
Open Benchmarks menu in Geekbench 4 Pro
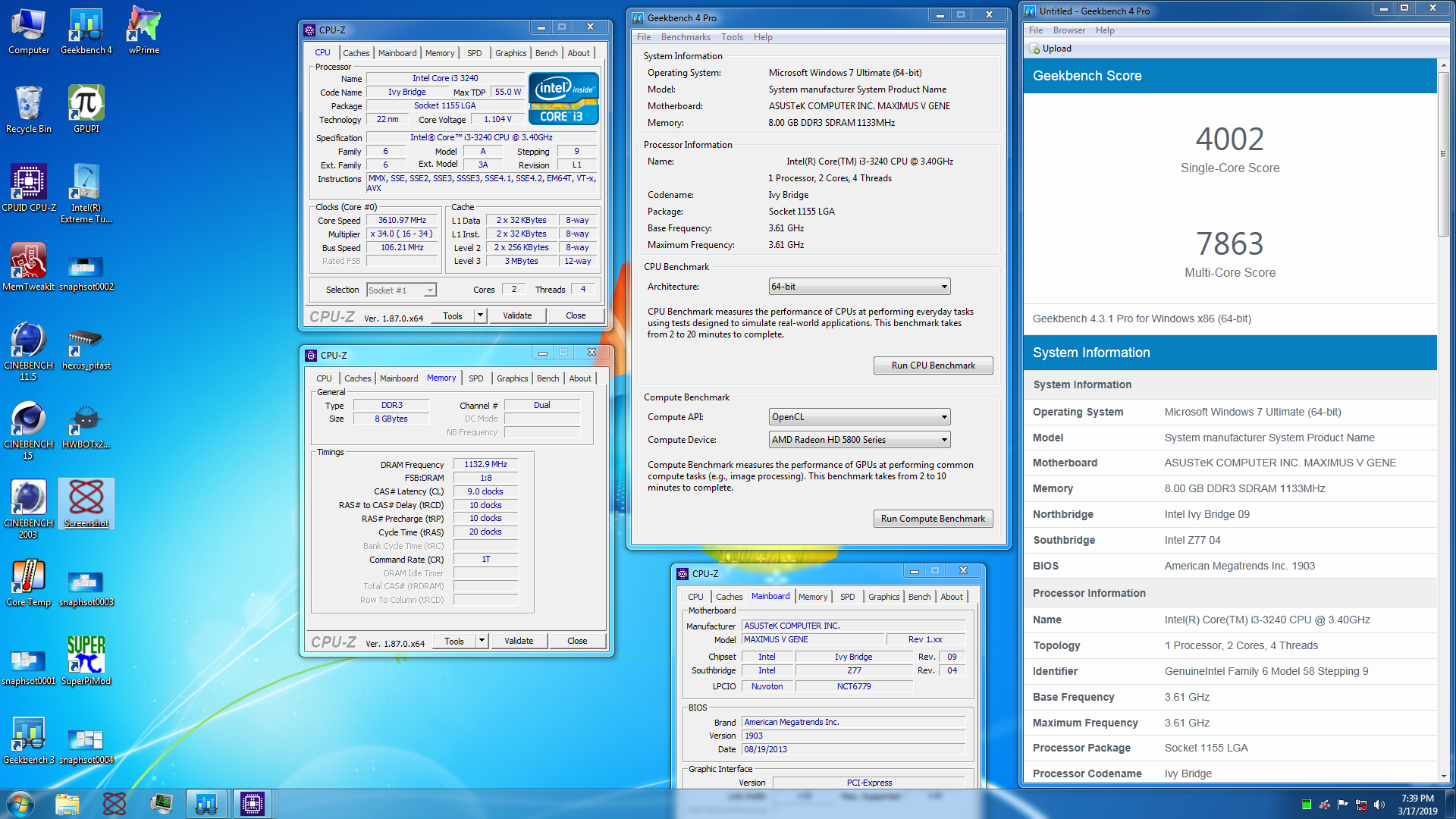pos(686,37)
